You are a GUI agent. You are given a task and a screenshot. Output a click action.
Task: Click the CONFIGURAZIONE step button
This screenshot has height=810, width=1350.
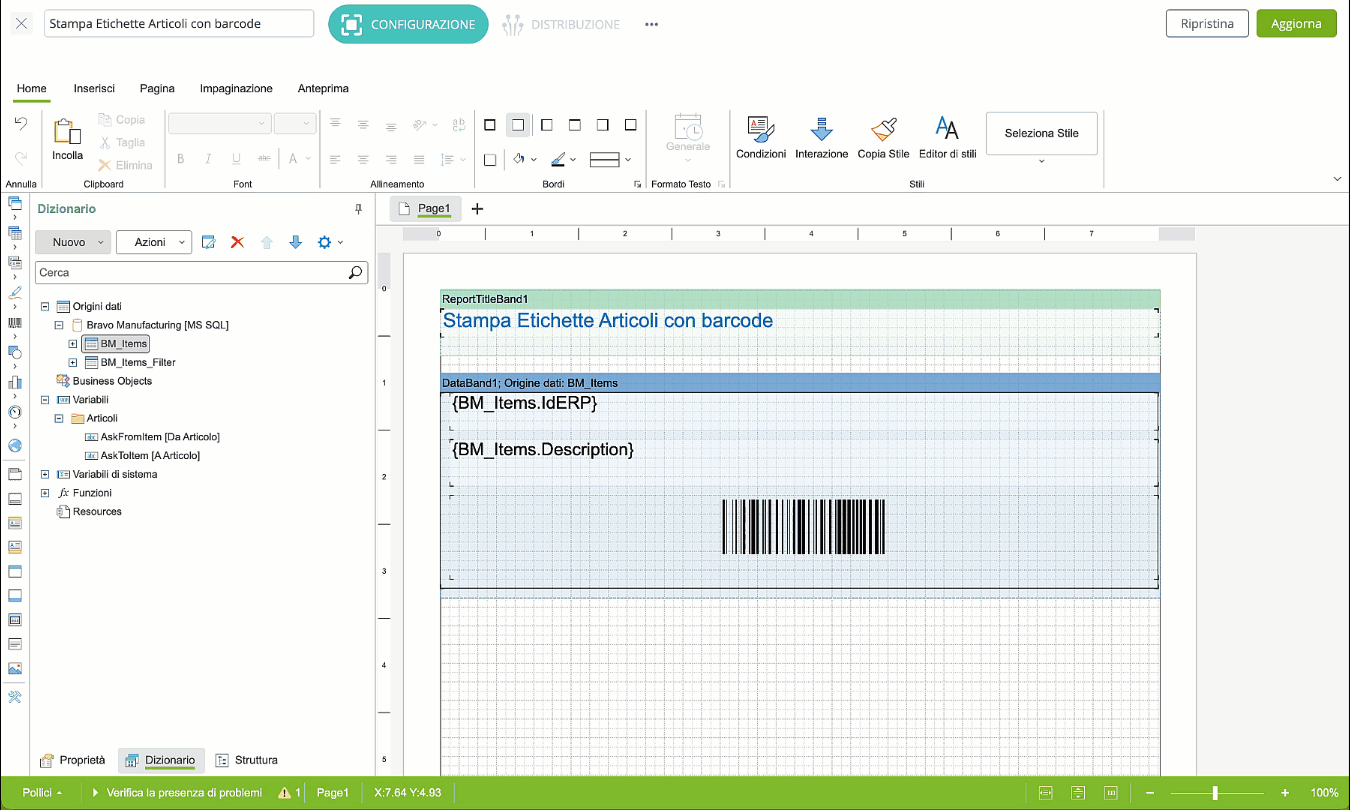[x=408, y=24]
